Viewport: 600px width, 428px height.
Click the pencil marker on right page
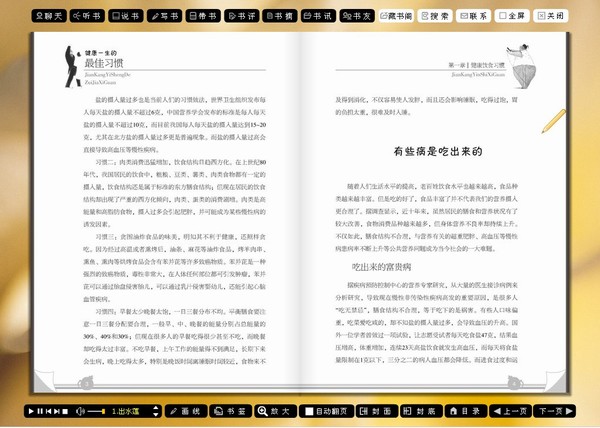553,121
